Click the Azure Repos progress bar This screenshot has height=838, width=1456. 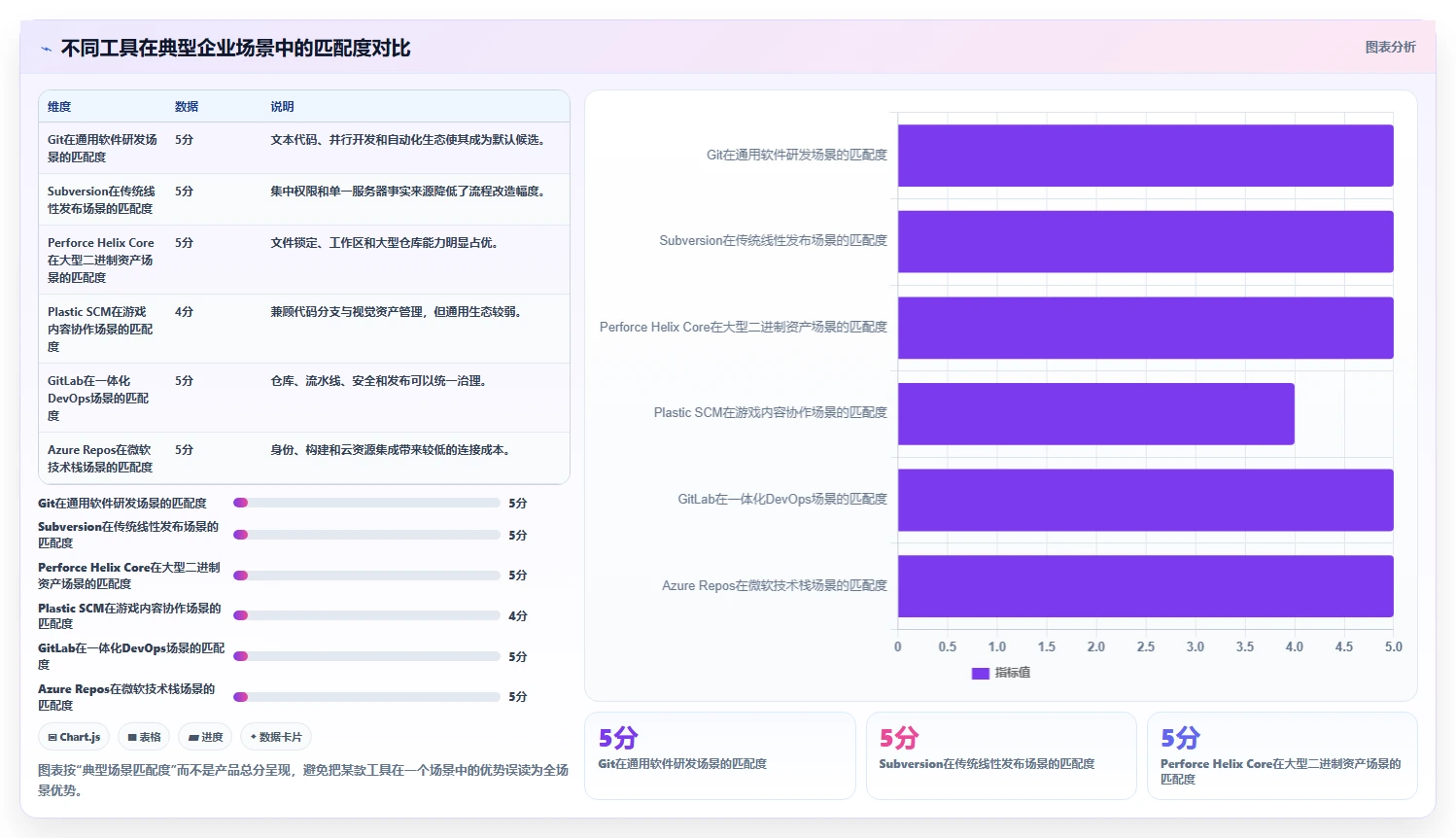366,697
